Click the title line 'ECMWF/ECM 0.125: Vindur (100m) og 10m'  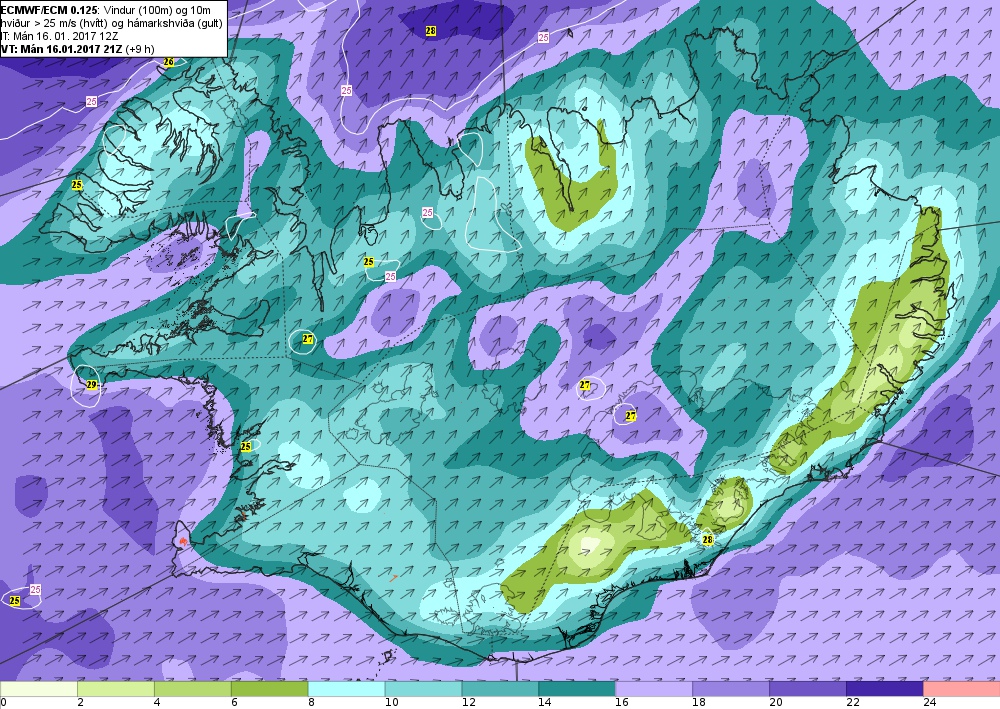point(106,10)
